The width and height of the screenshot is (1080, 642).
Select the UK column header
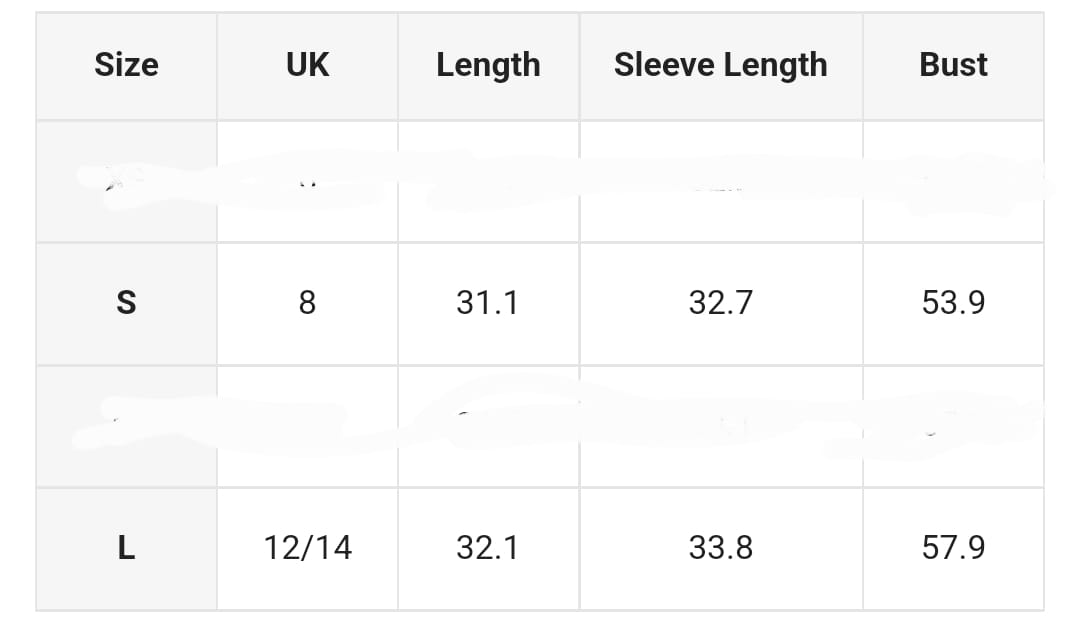point(307,65)
